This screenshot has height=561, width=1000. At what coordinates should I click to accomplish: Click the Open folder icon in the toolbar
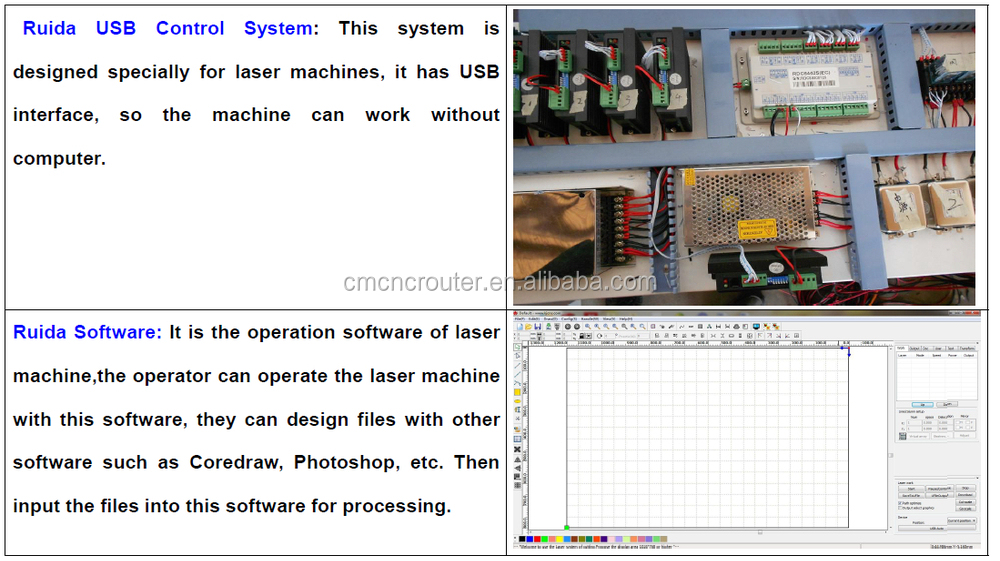click(529, 326)
